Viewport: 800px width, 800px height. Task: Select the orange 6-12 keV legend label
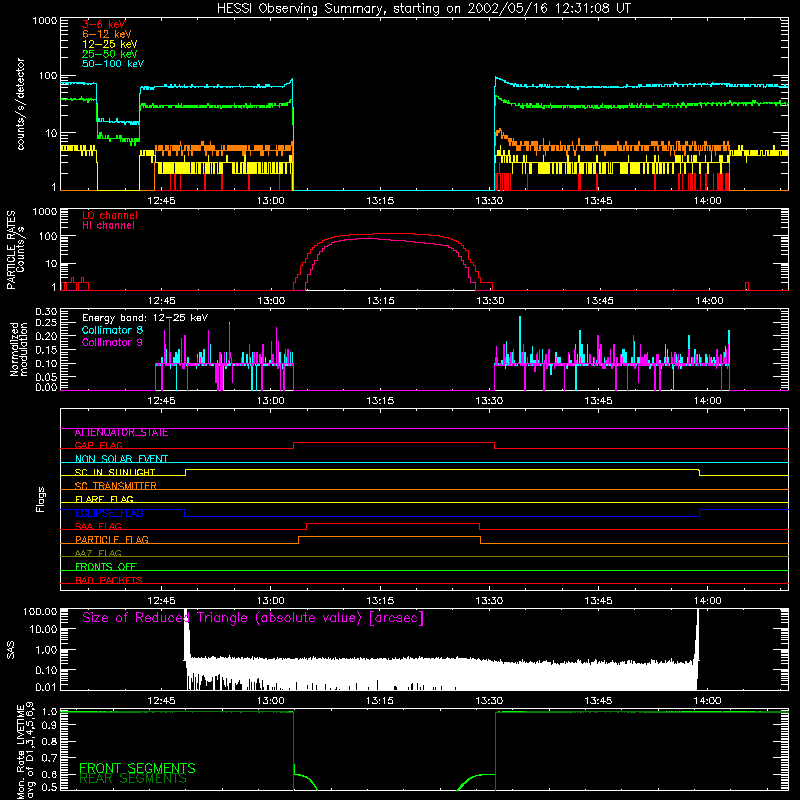107,34
